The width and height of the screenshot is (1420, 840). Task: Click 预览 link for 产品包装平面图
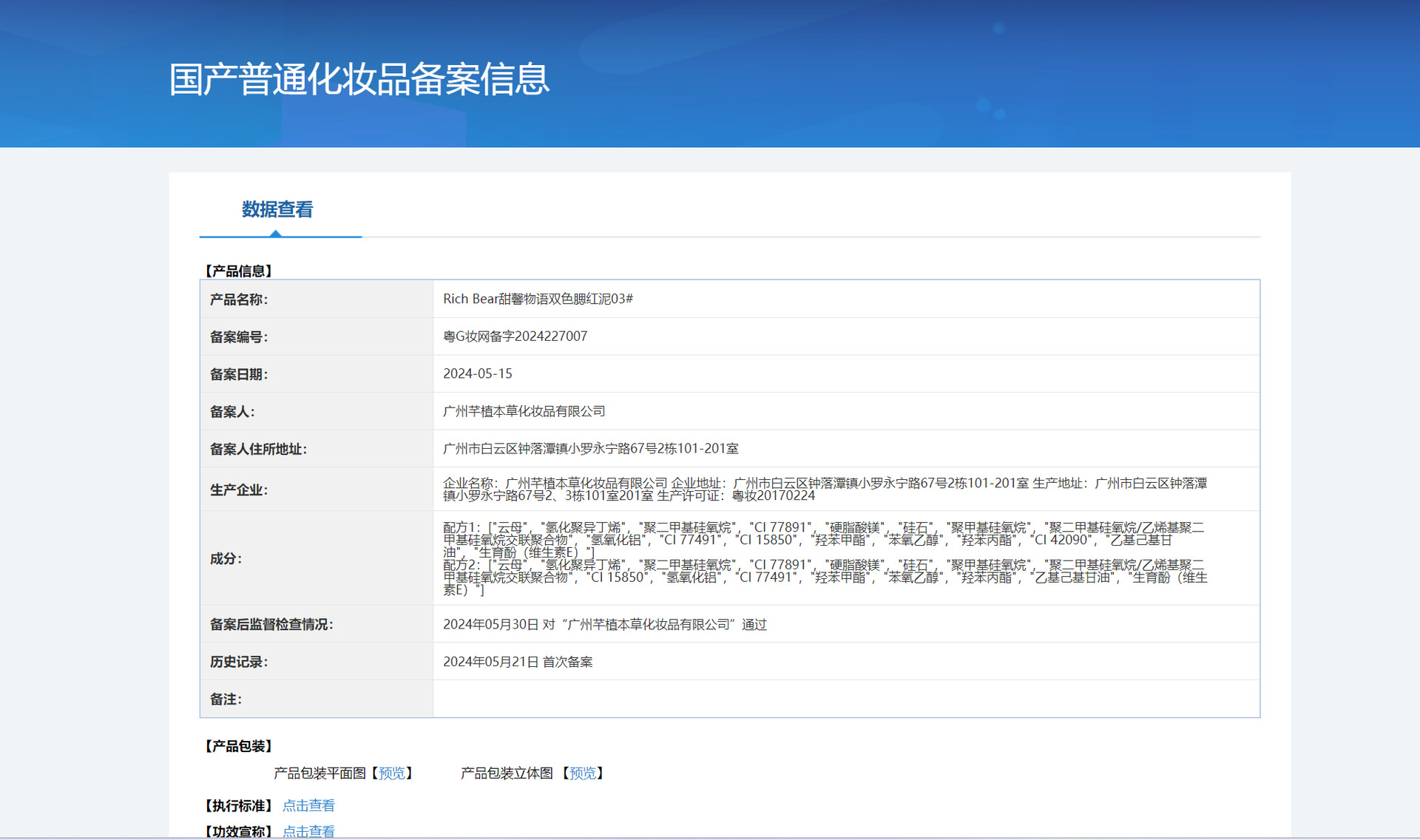click(x=392, y=773)
